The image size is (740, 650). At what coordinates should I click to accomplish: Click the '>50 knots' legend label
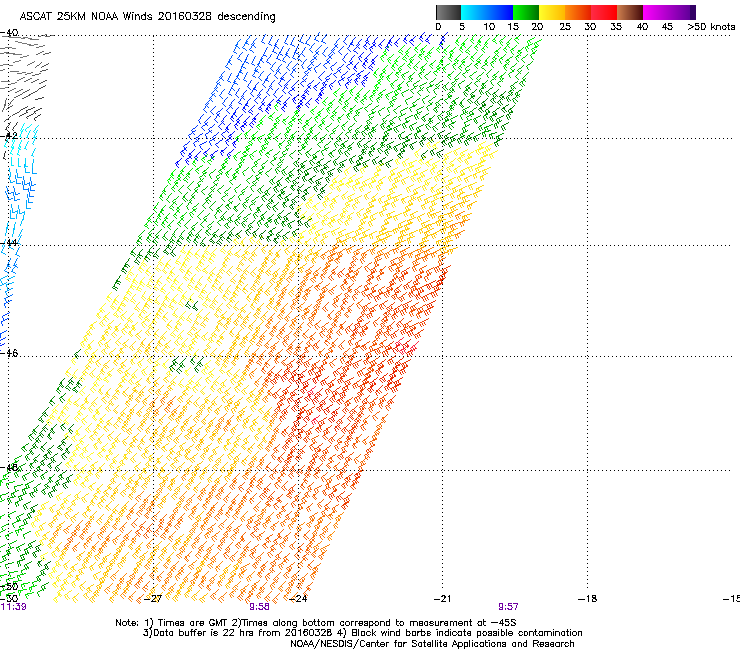click(x=711, y=27)
